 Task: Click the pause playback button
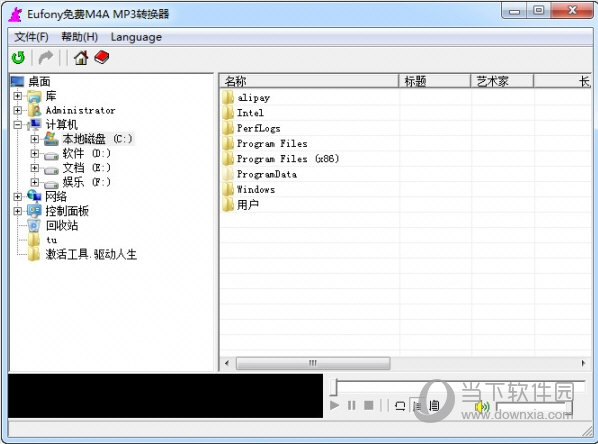[352, 405]
